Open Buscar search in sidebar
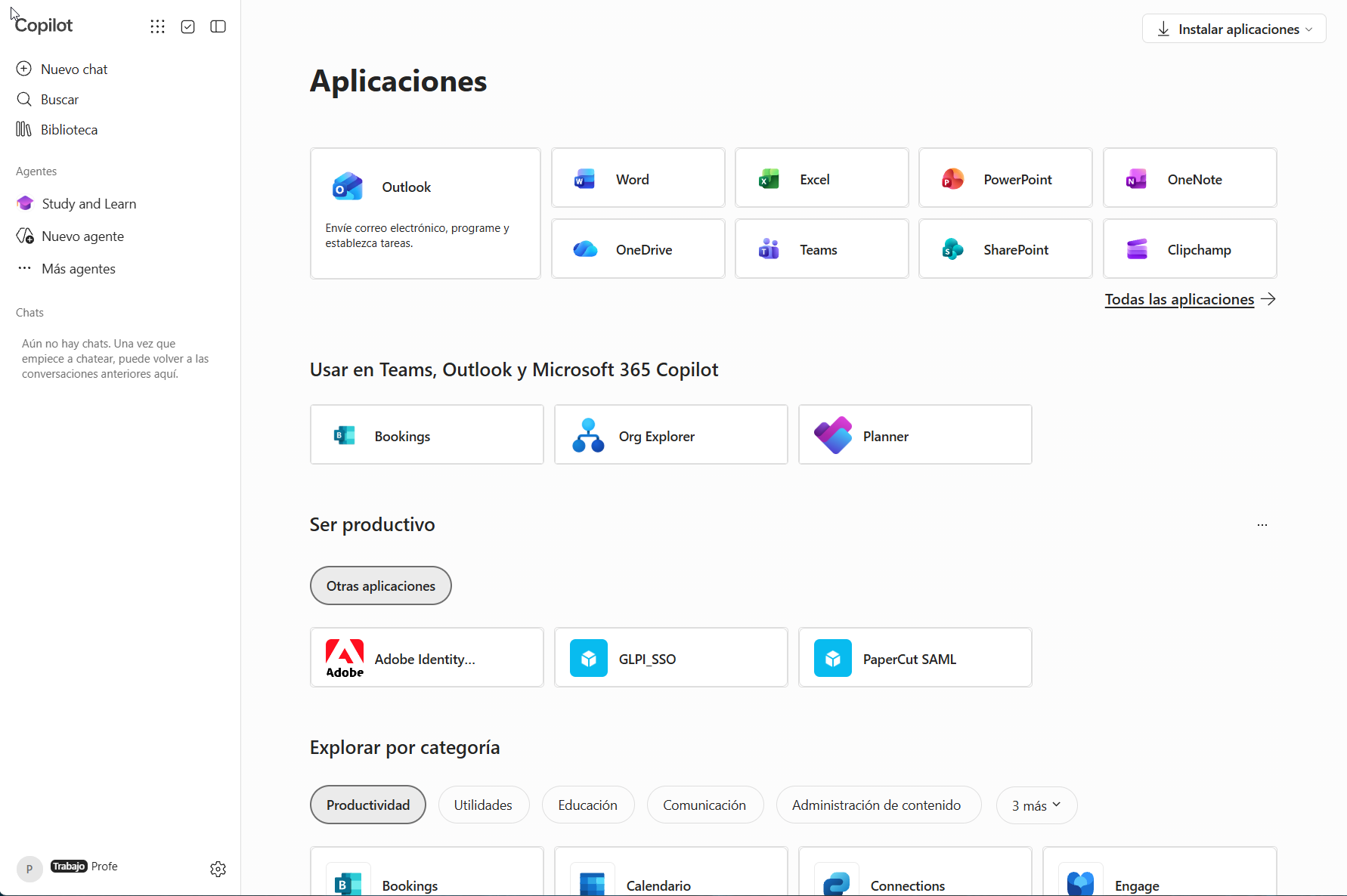This screenshot has height=896, width=1347. [x=48, y=99]
